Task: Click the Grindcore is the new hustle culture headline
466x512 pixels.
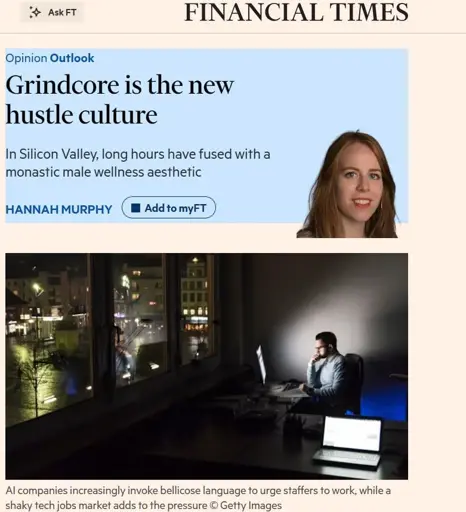Action: coord(120,100)
